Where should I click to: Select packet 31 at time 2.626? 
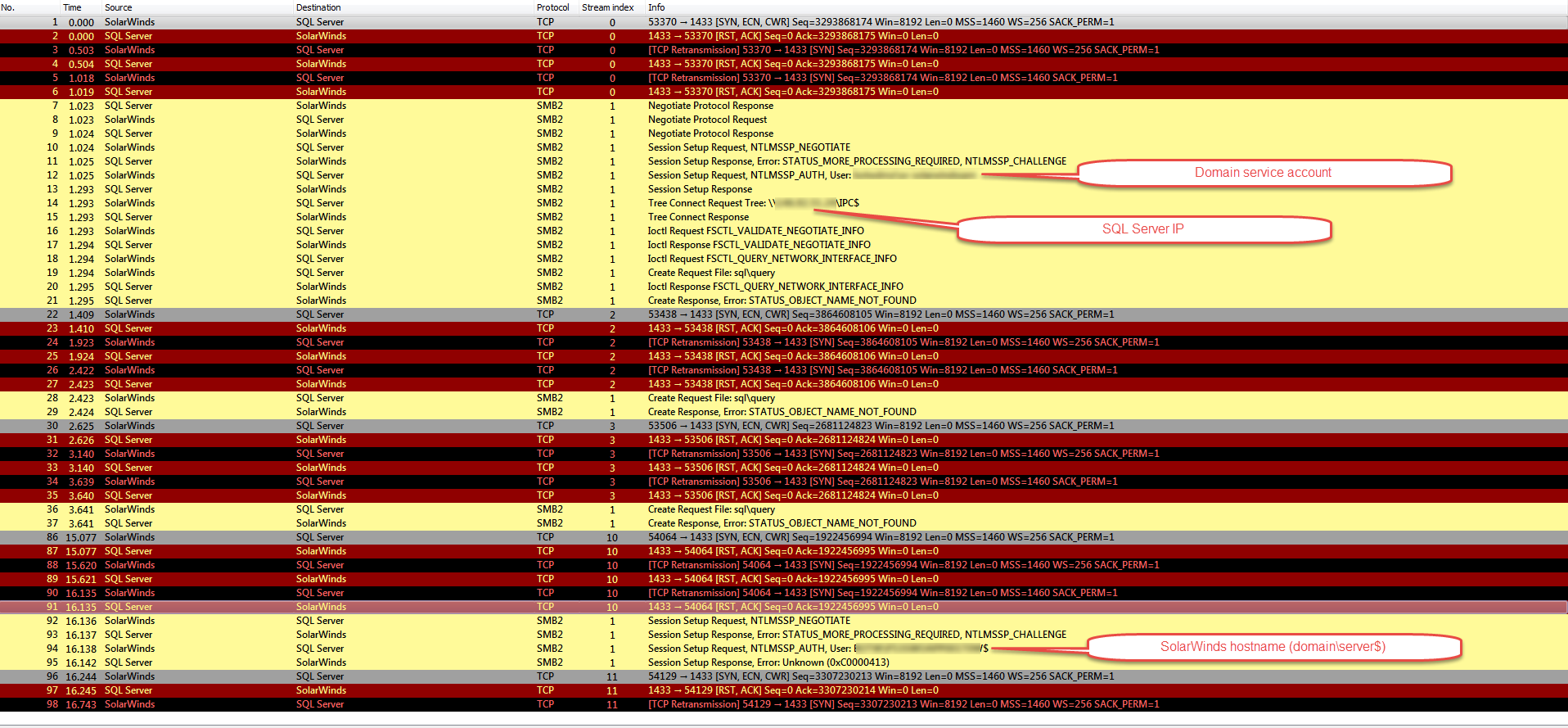point(784,440)
